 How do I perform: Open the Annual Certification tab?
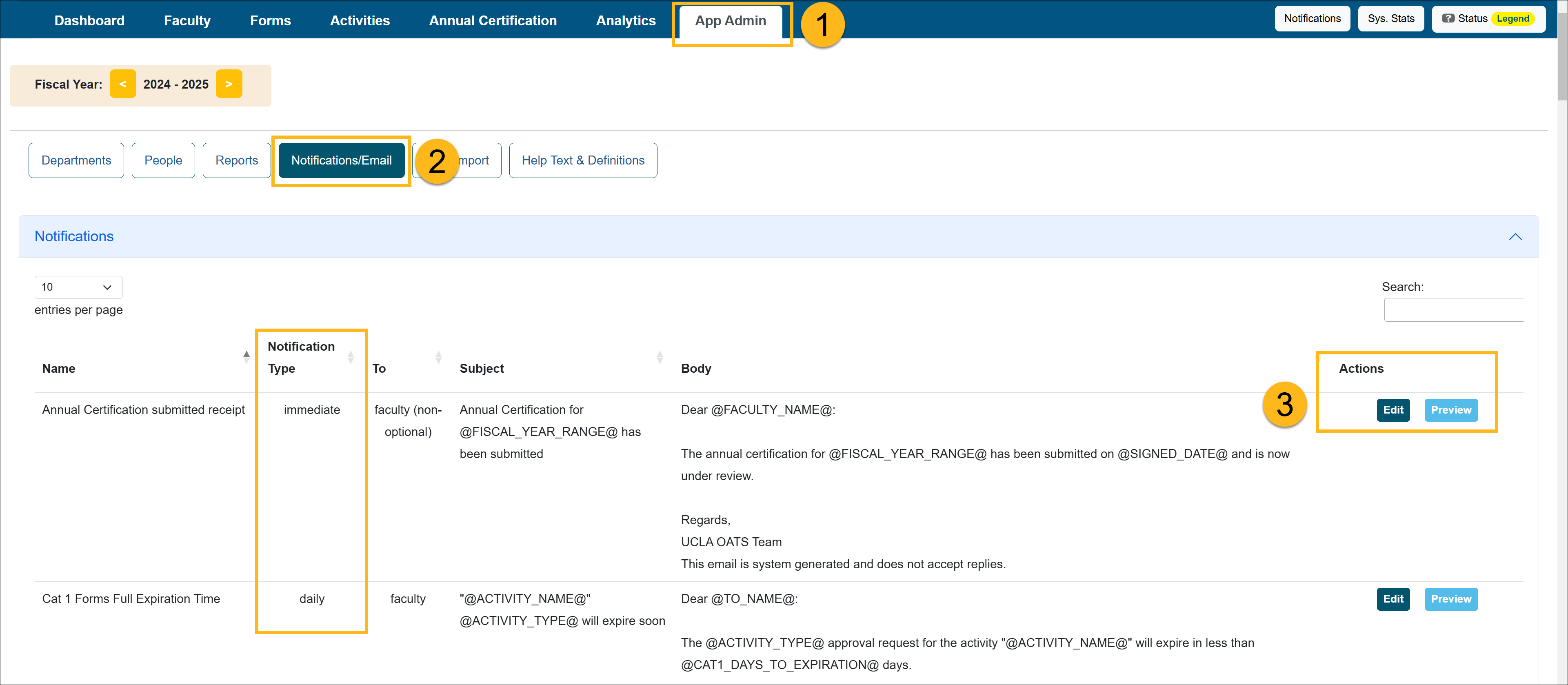tap(493, 21)
